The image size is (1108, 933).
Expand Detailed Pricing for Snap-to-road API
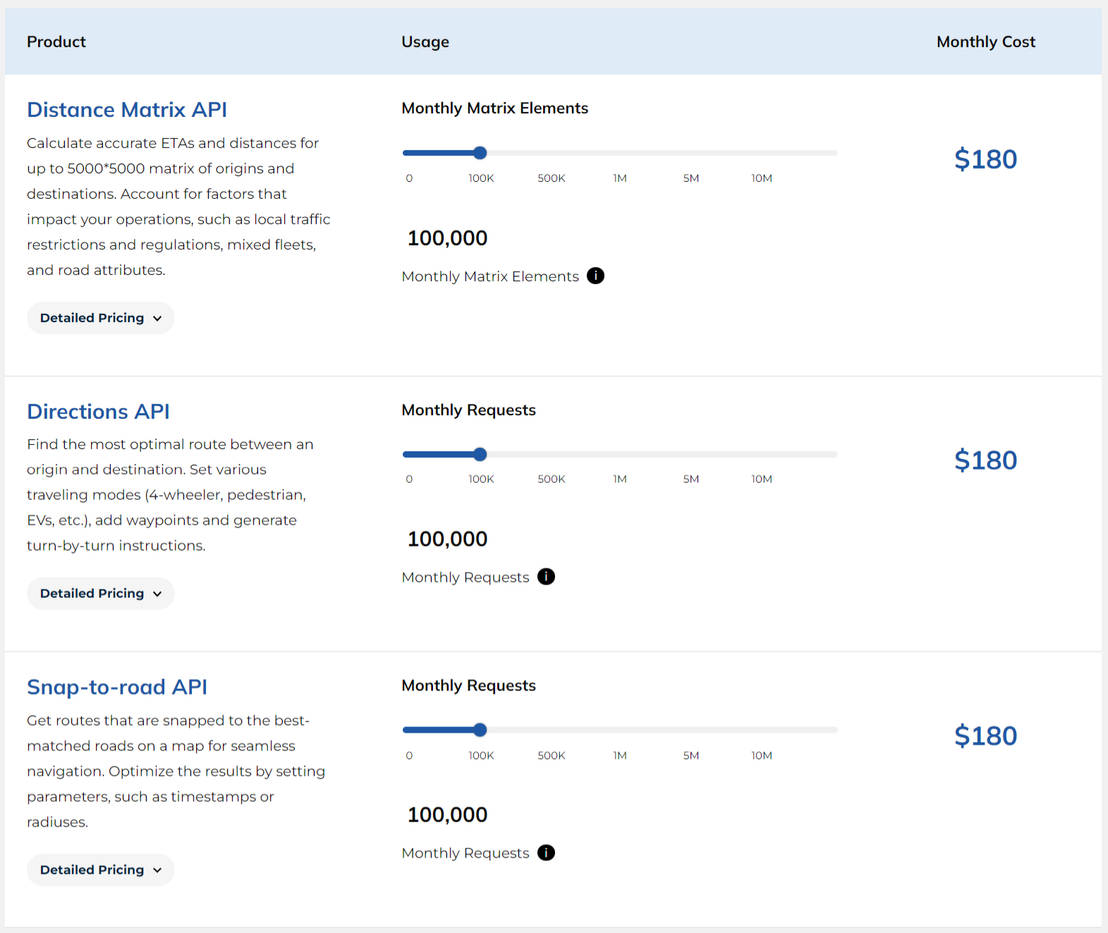[x=100, y=869]
